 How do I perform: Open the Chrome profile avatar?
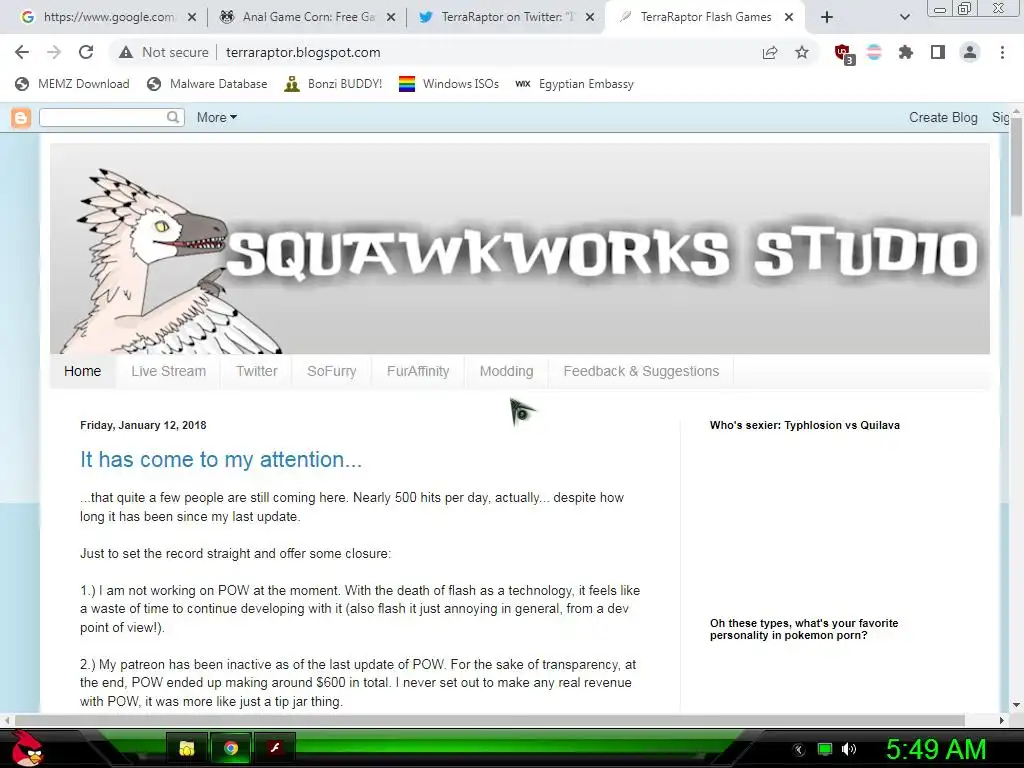point(970,52)
